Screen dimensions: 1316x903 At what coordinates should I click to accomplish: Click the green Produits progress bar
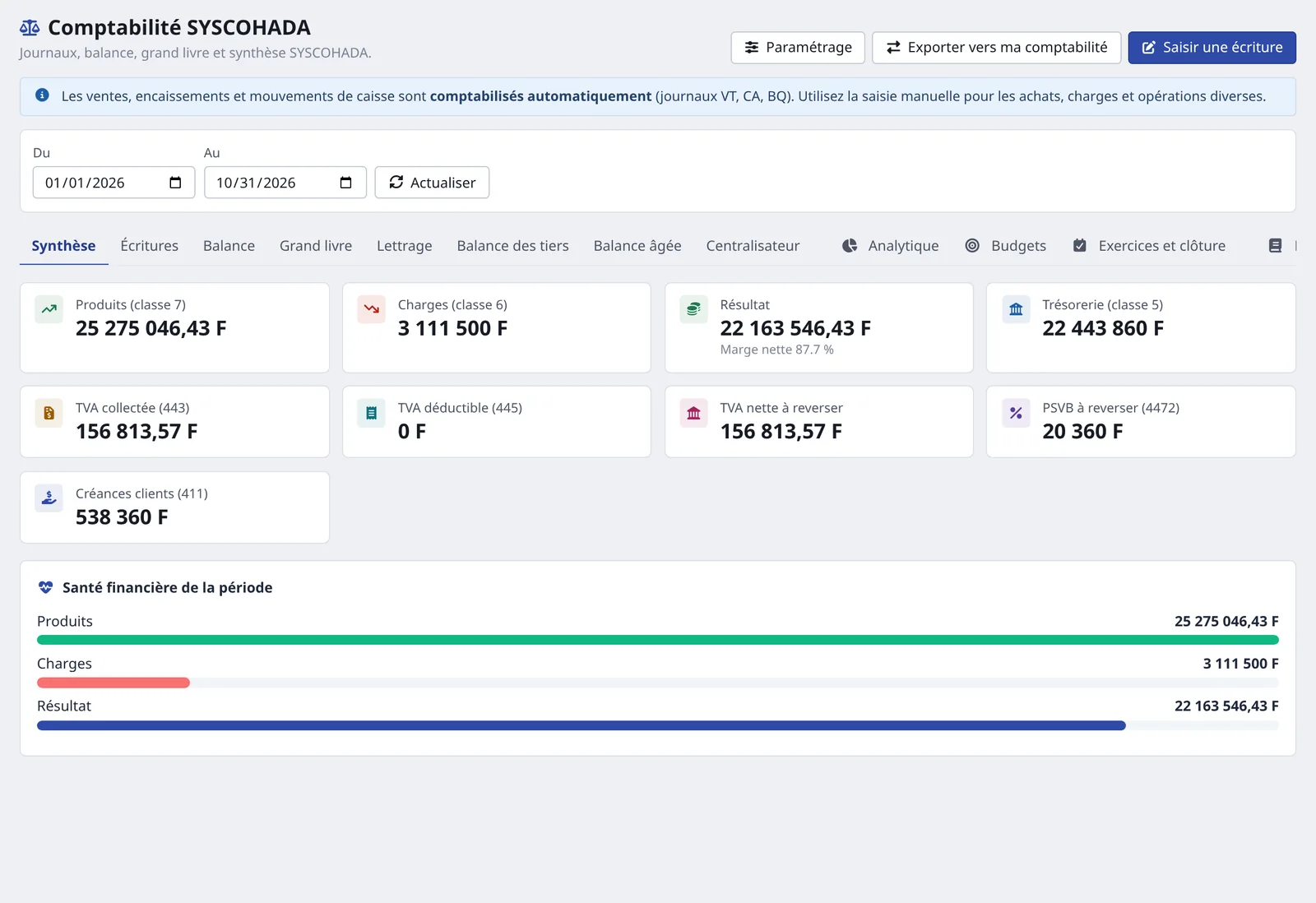tap(658, 640)
